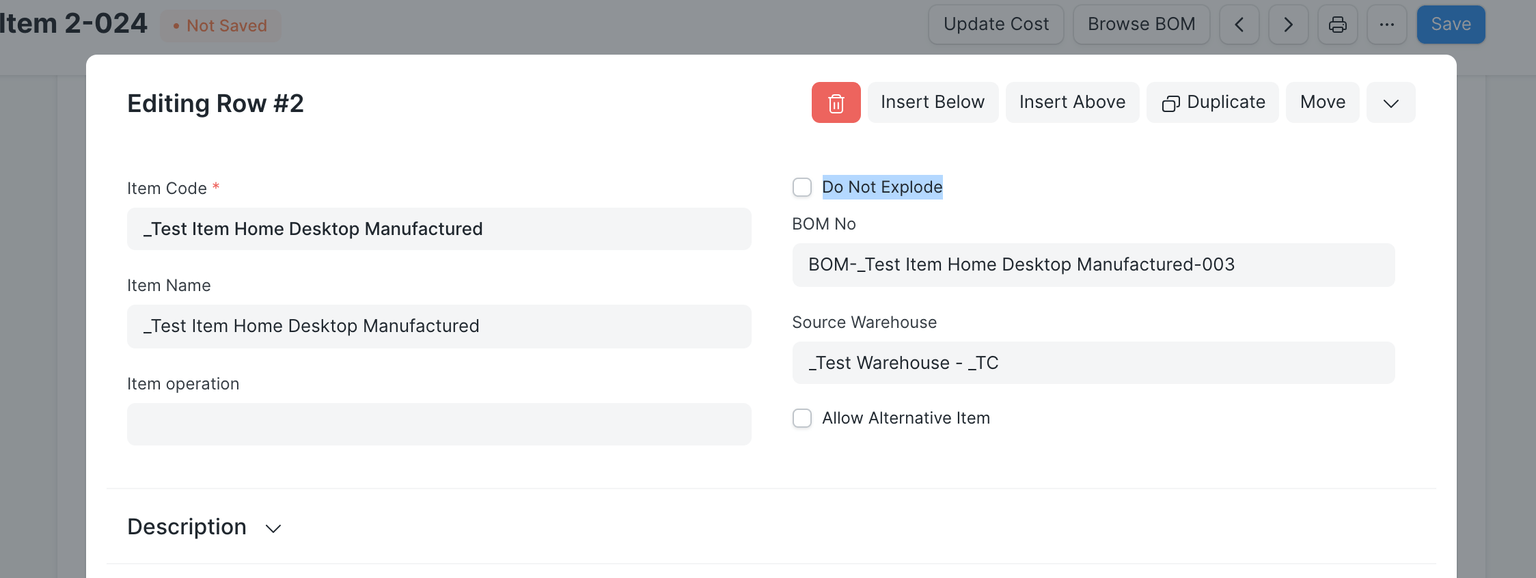Open the Source Warehouse selector field
The width and height of the screenshot is (1536, 578).
[1092, 363]
